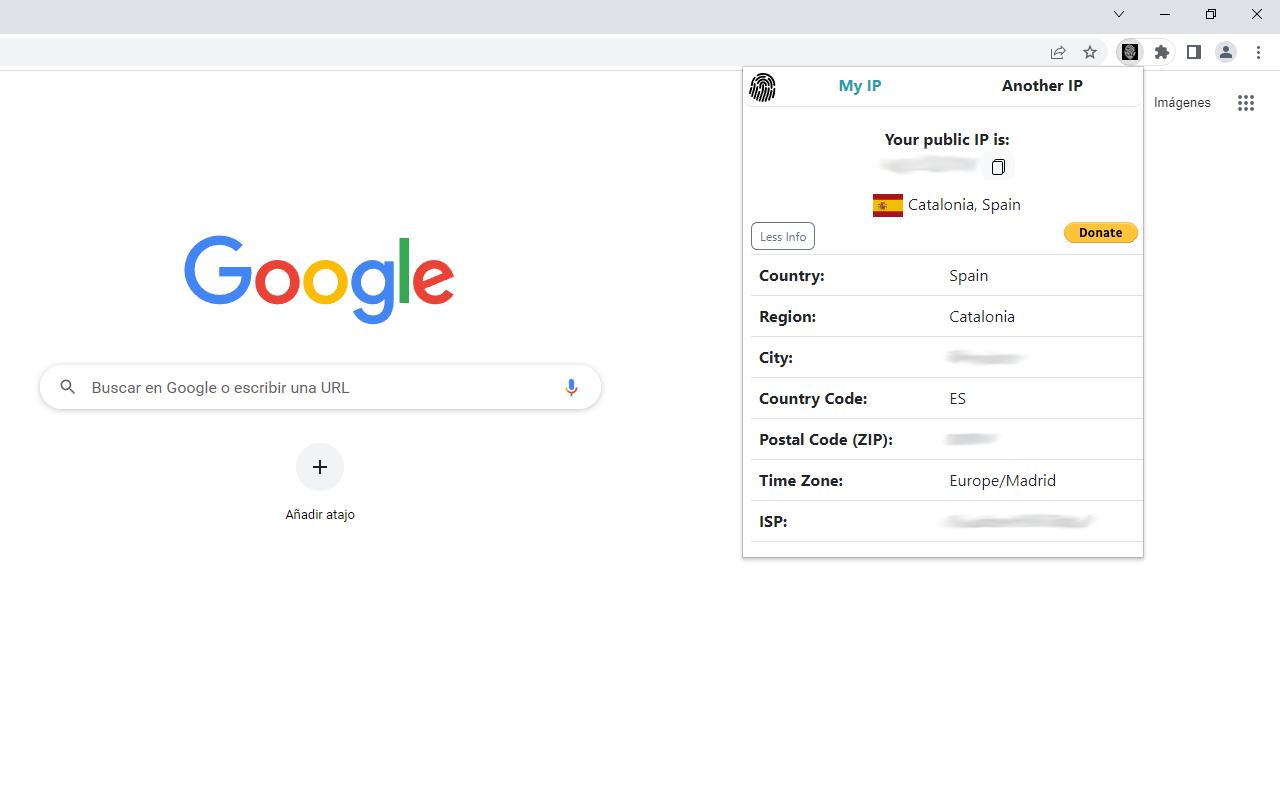Viewport: 1280px width, 800px height.
Task: Click the share icon in the toolbar
Action: tap(1057, 52)
